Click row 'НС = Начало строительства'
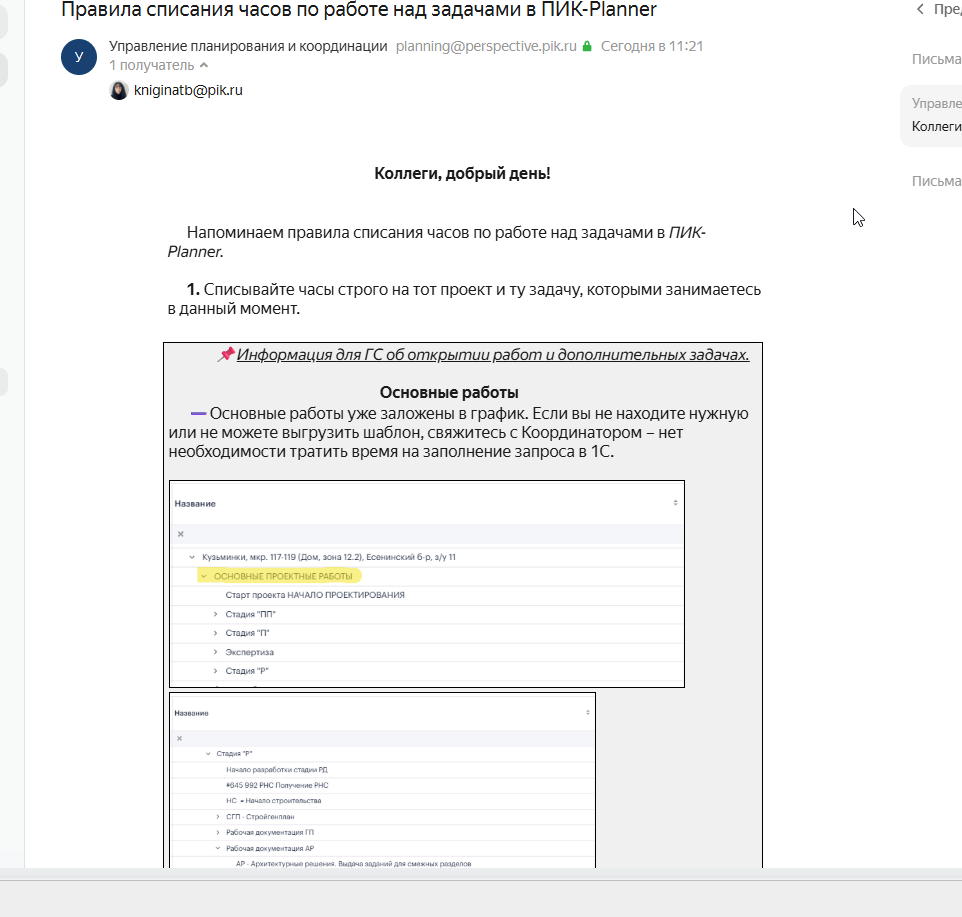Viewport: 962px width, 917px height. coord(274,801)
